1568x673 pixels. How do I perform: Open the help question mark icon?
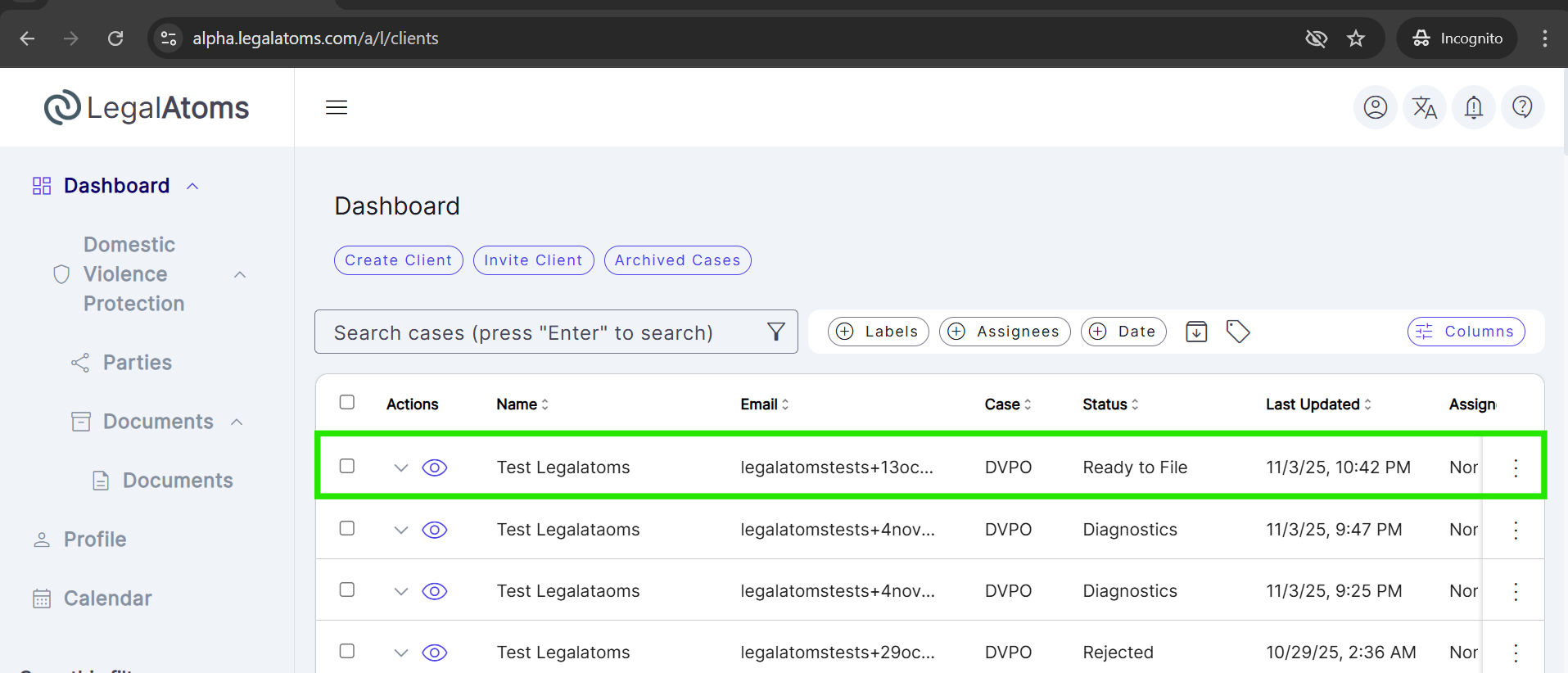(1522, 107)
